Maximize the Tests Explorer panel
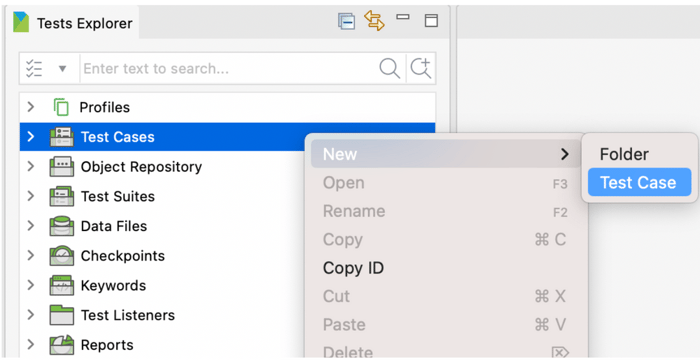Screen dimensions: 700x361 [x=431, y=21]
